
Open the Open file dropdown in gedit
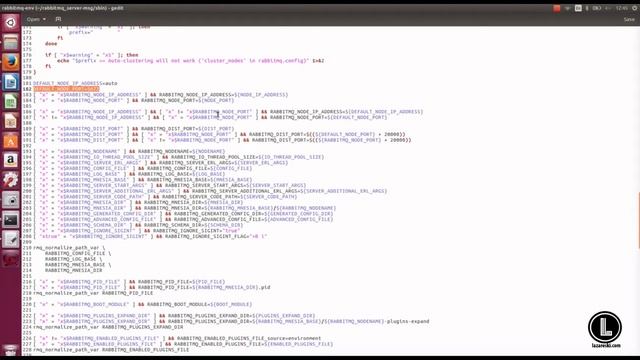[x=36, y=19]
